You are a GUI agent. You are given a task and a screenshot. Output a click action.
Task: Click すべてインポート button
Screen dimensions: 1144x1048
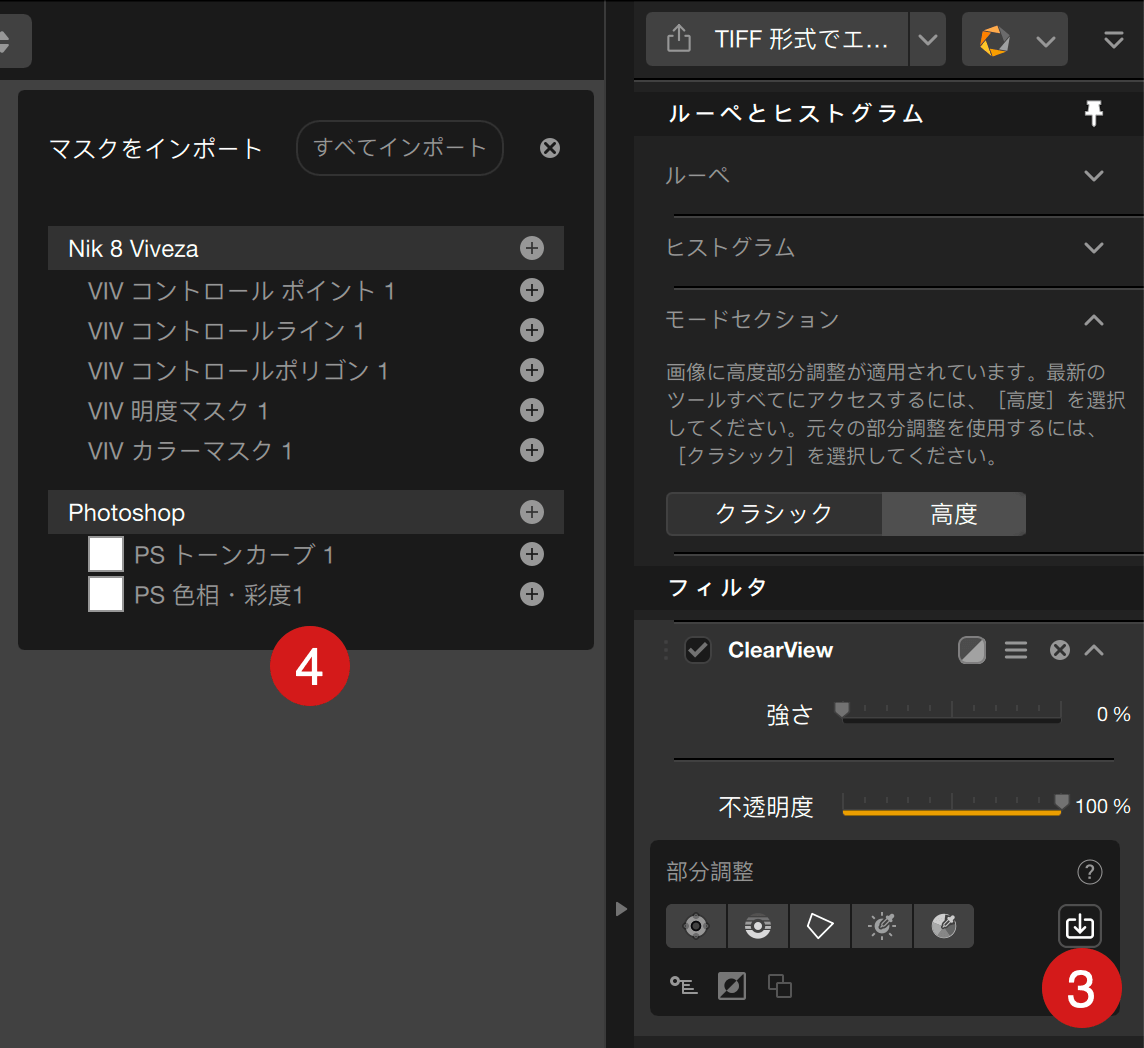tap(400, 148)
